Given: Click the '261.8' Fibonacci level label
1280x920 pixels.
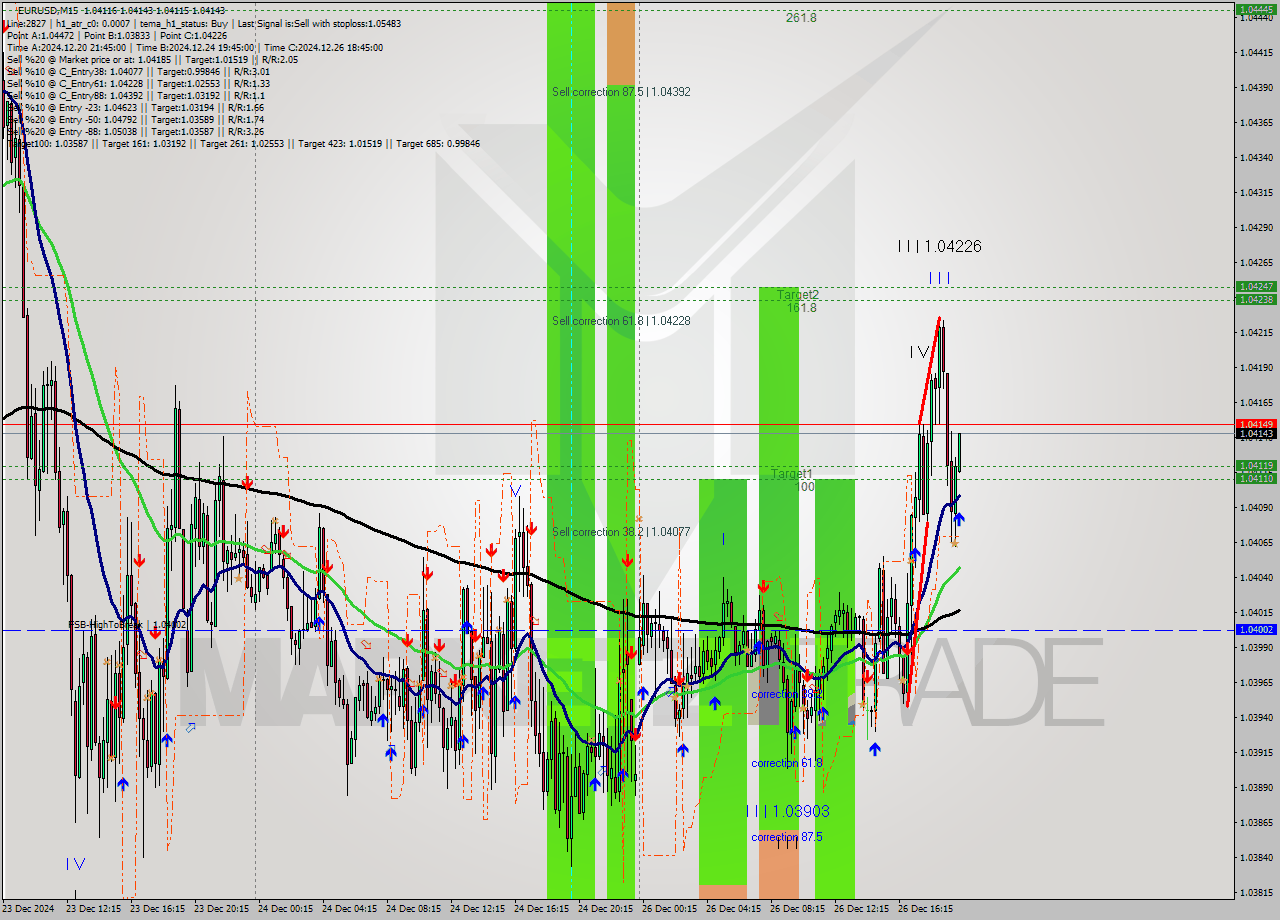Looking at the screenshot, I should 801,18.
